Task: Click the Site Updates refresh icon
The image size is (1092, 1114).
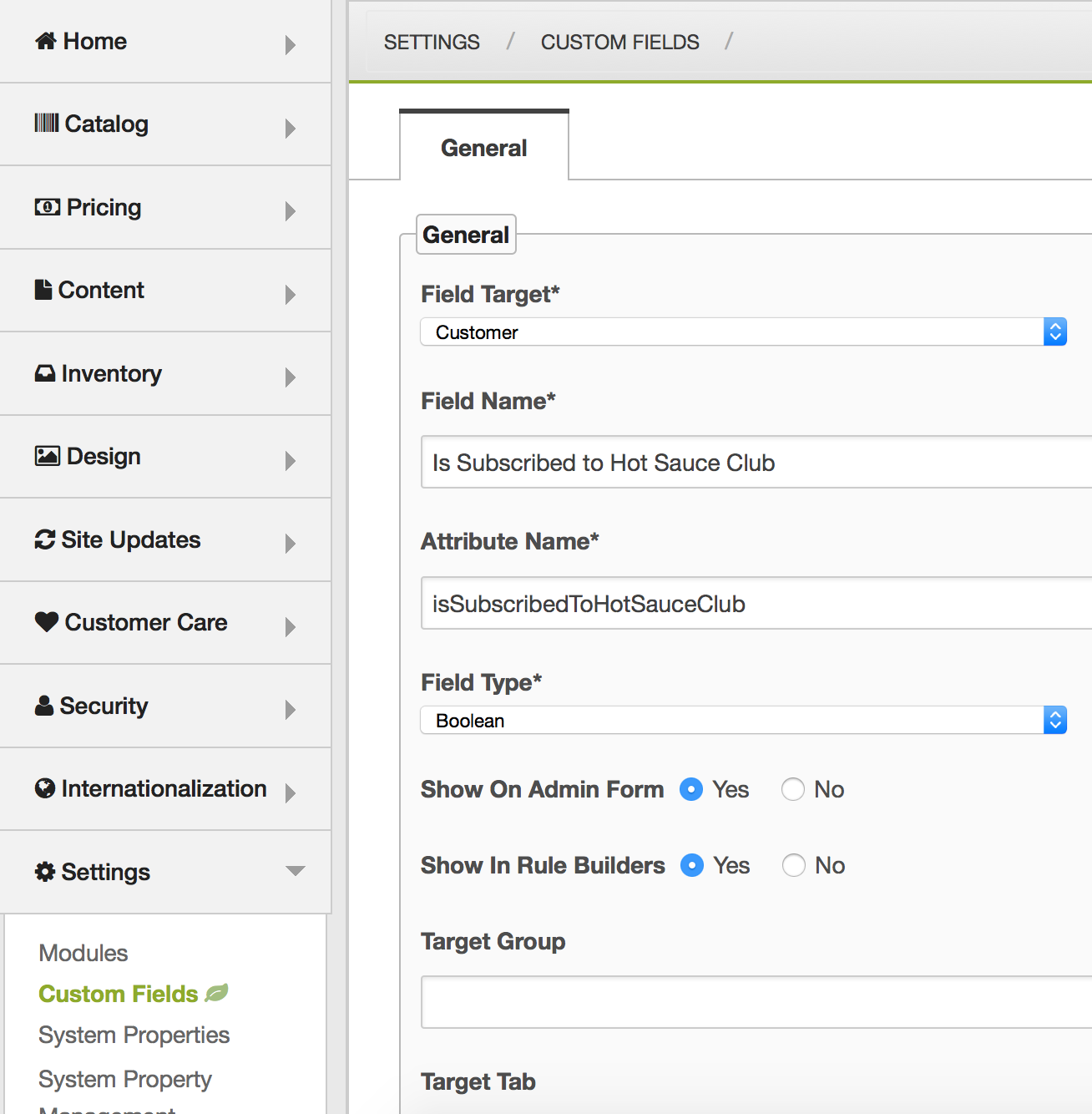Action: (x=45, y=539)
